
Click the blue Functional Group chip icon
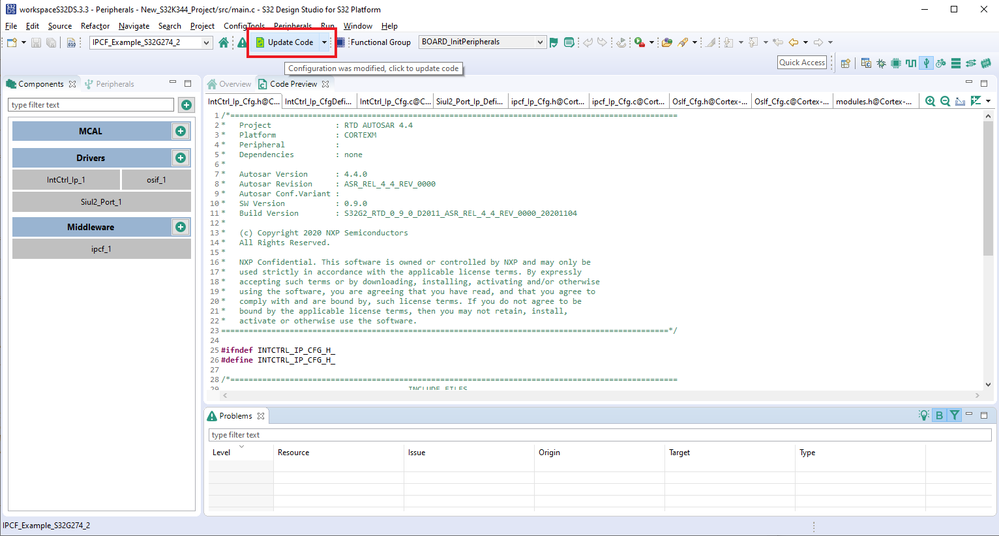pos(341,42)
